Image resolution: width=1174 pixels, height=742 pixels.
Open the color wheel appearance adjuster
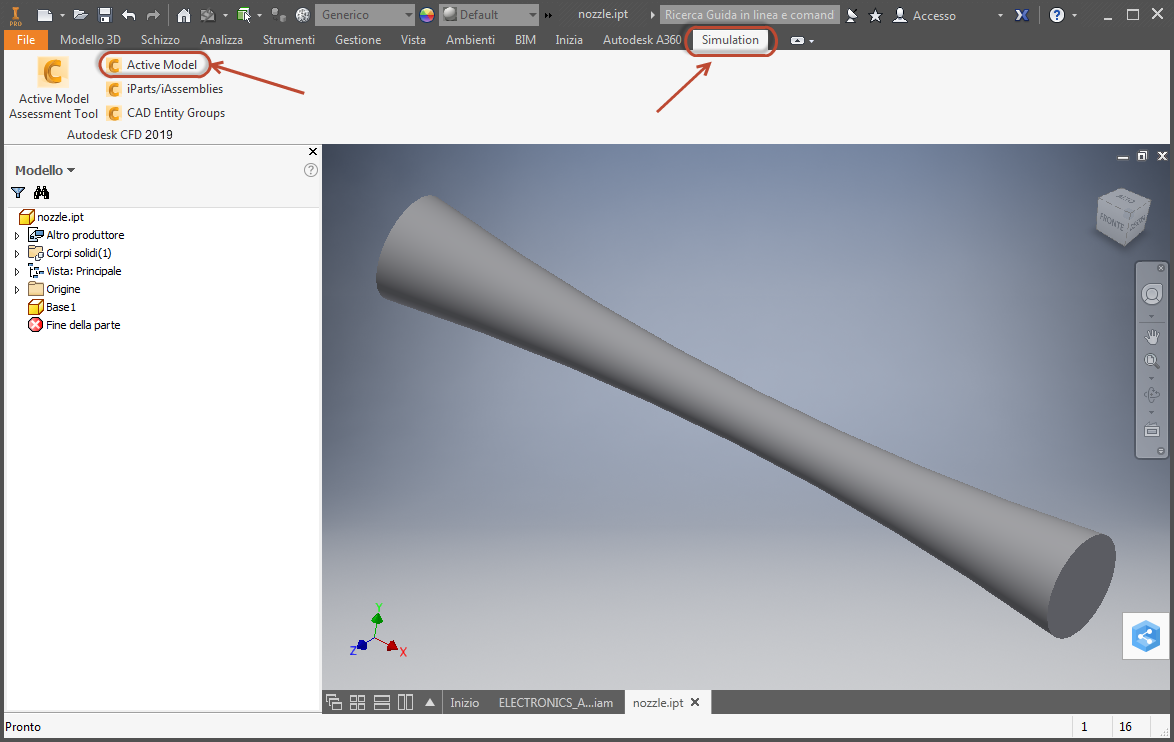(427, 15)
